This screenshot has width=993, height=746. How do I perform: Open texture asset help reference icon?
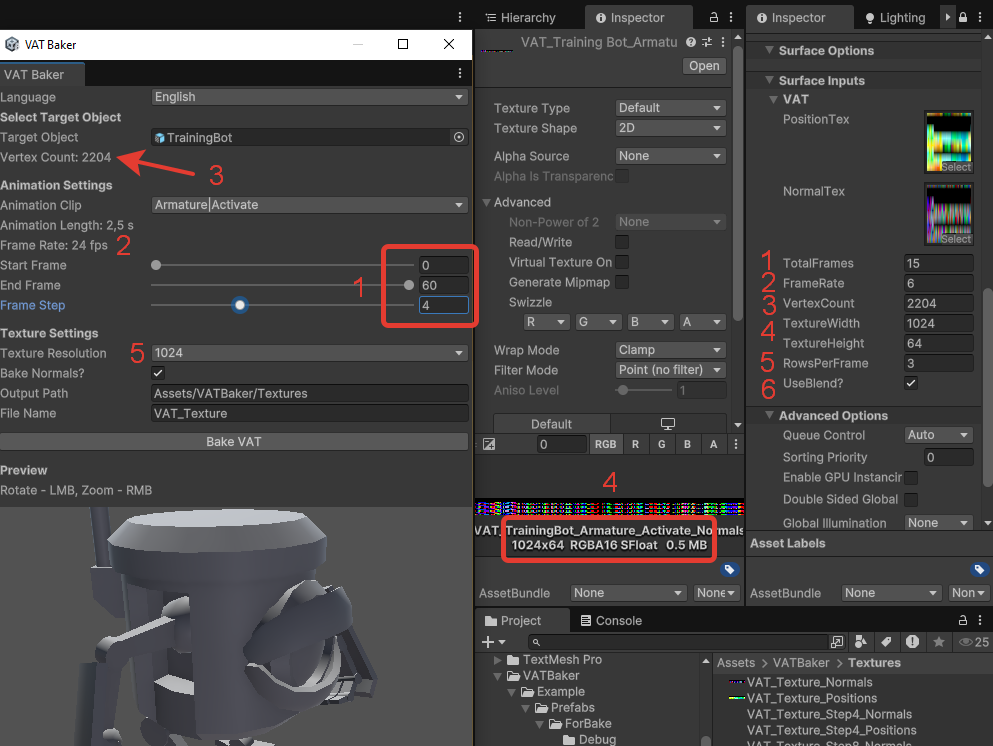coord(691,42)
